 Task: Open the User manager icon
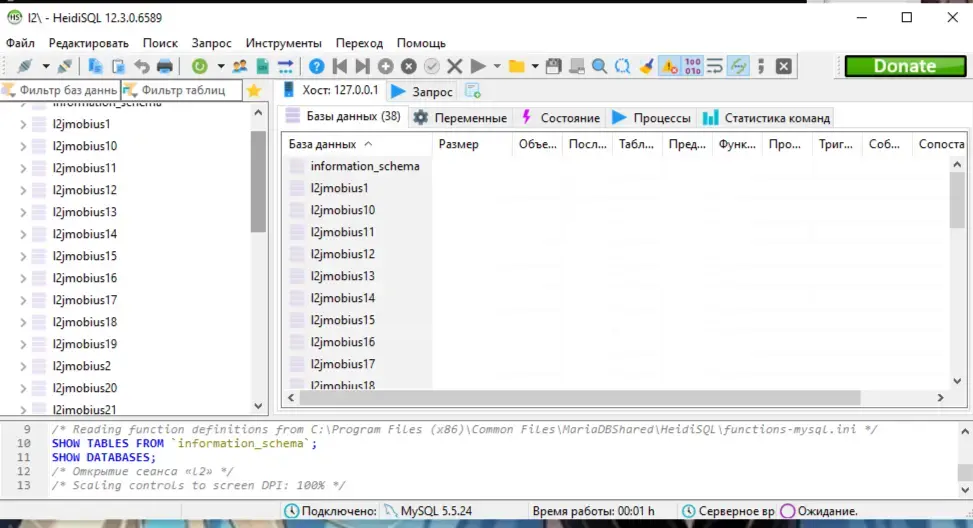pyautogui.click(x=240, y=66)
